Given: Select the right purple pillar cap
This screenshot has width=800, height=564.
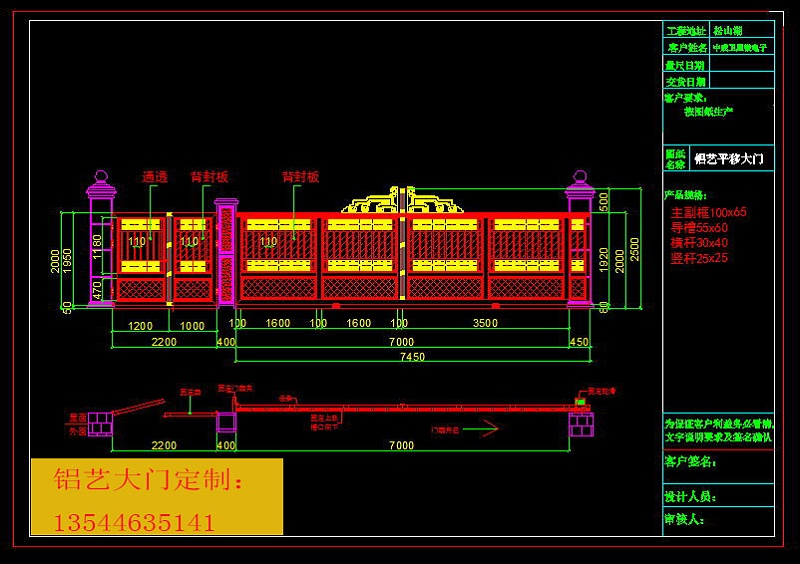Looking at the screenshot, I should click(579, 184).
